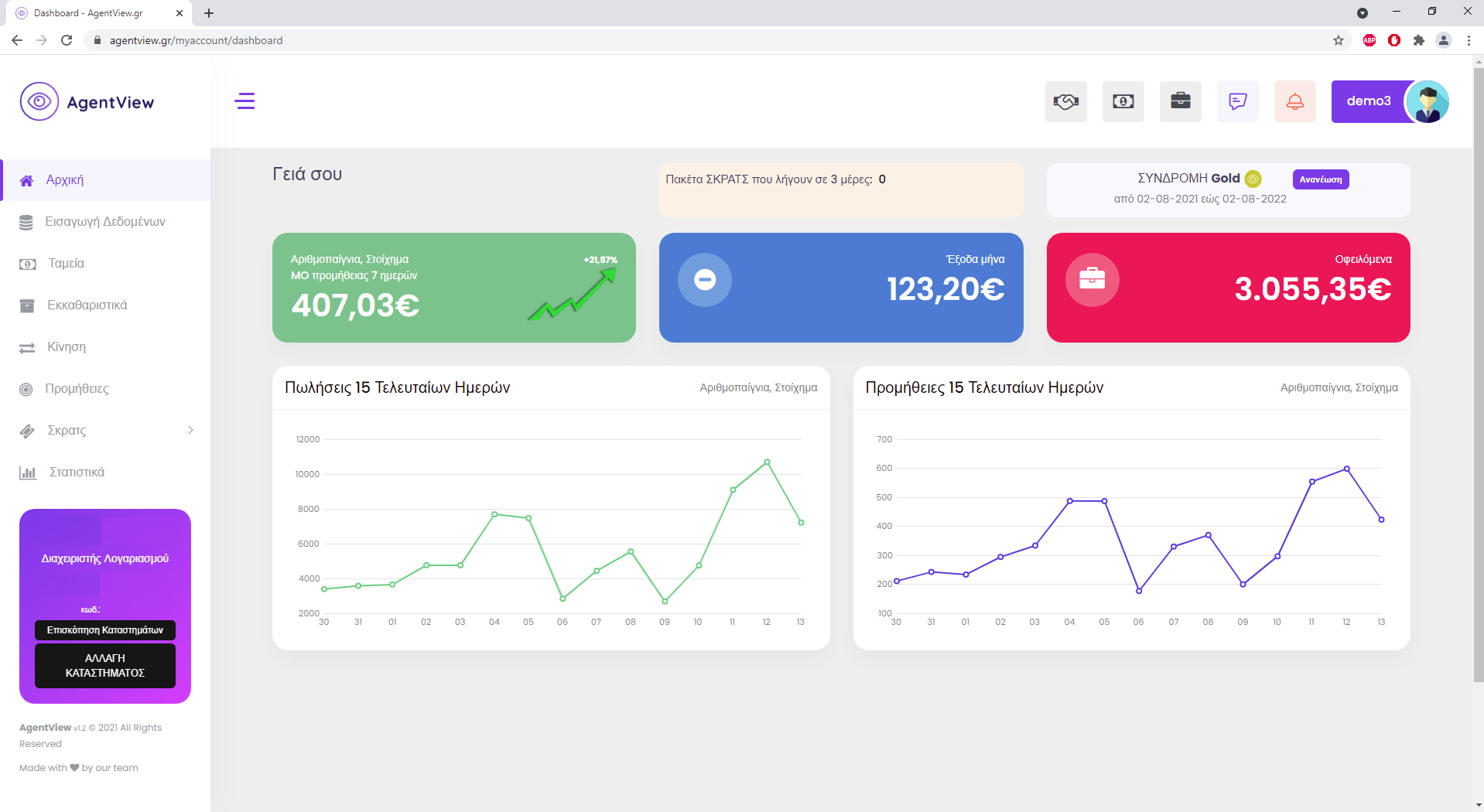Click the minus icon on Έξοδα μήνα card
Image resolution: width=1484 pixels, height=812 pixels.
(x=704, y=279)
